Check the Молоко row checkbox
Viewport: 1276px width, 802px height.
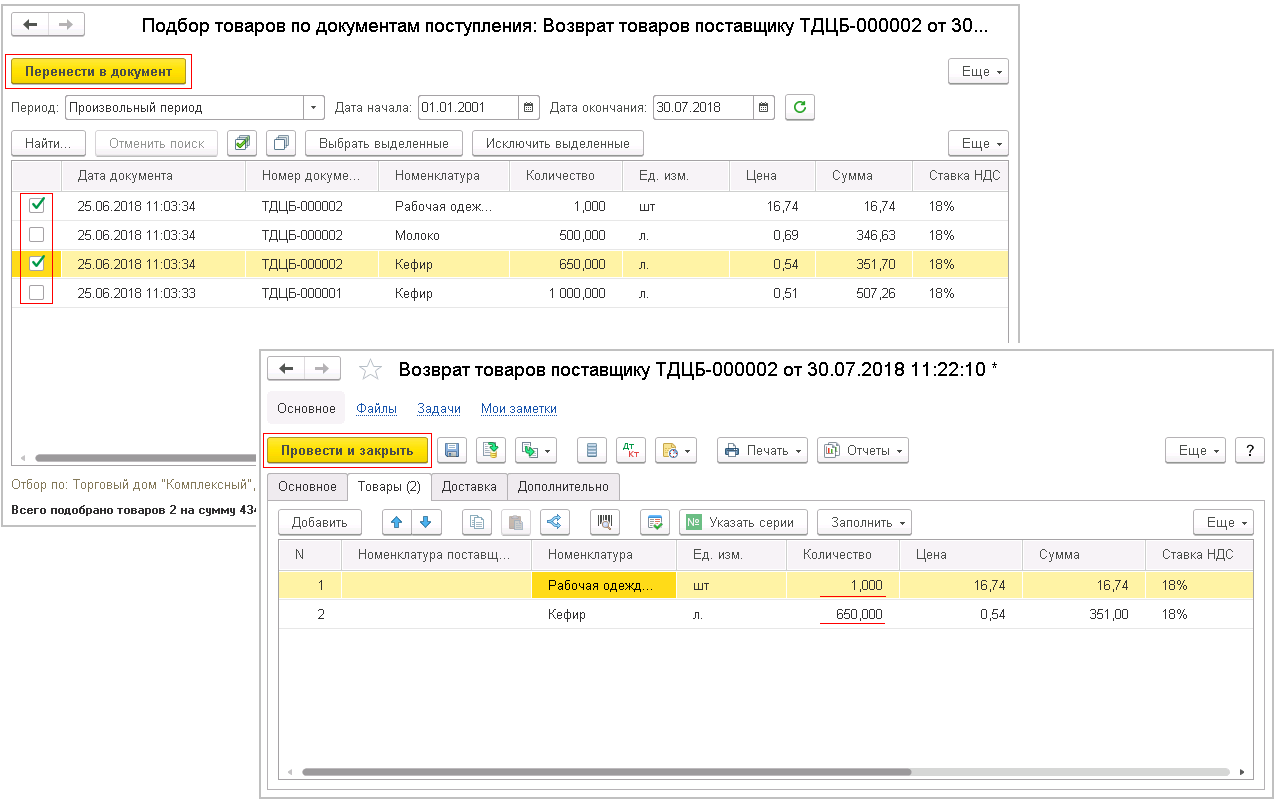pos(37,235)
